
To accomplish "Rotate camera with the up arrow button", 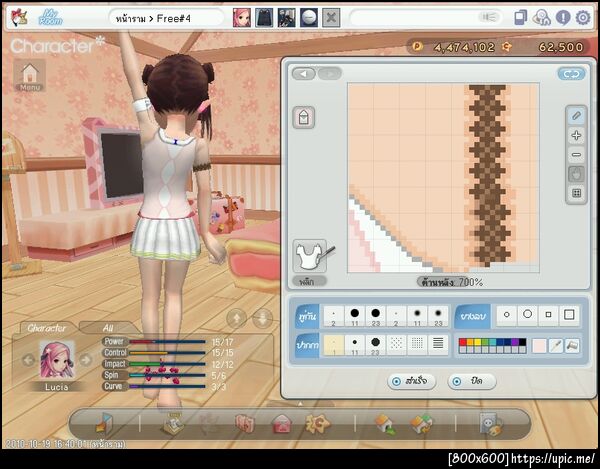I will tap(236, 318).
